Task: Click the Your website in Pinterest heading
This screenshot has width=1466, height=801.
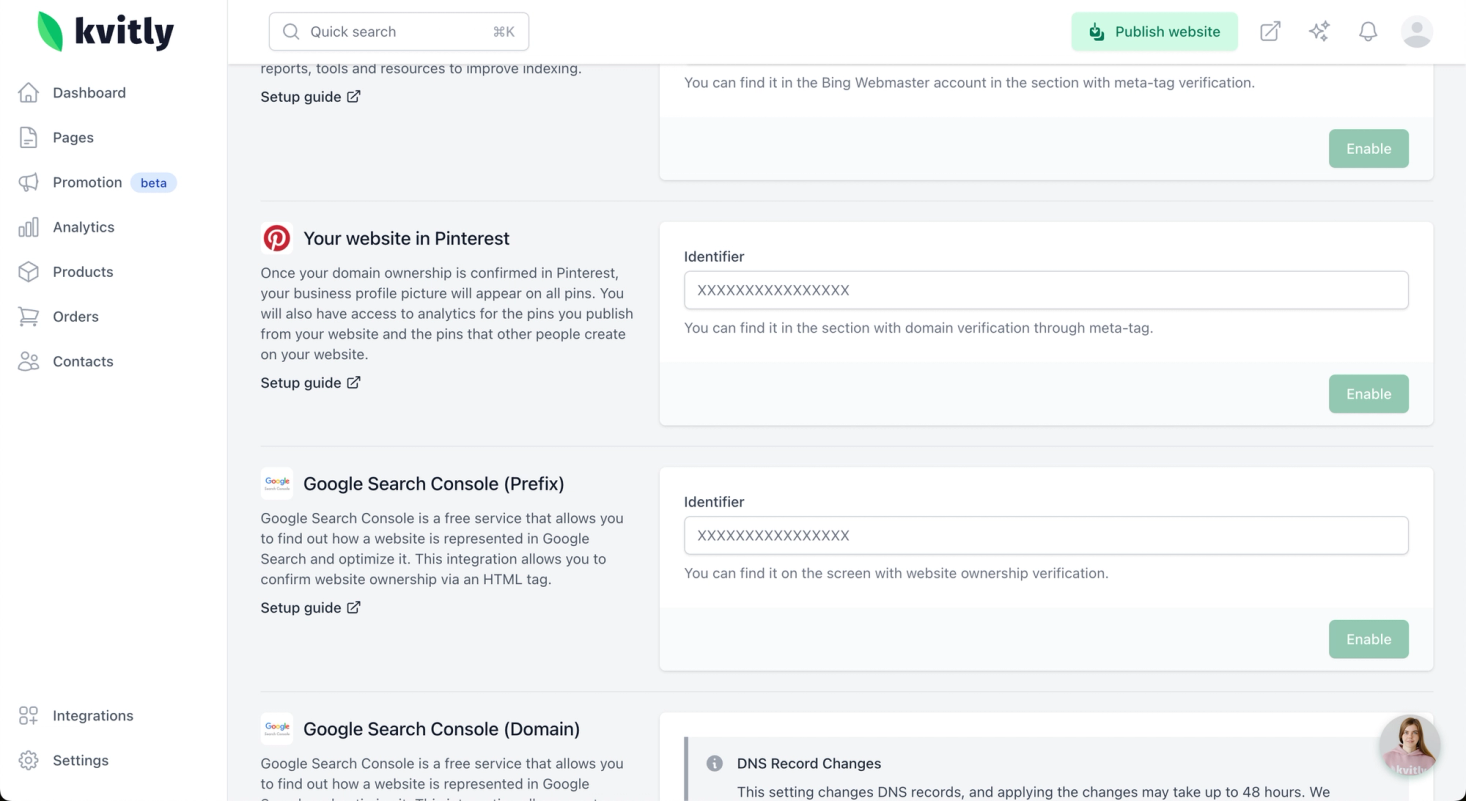Action: [x=406, y=239]
